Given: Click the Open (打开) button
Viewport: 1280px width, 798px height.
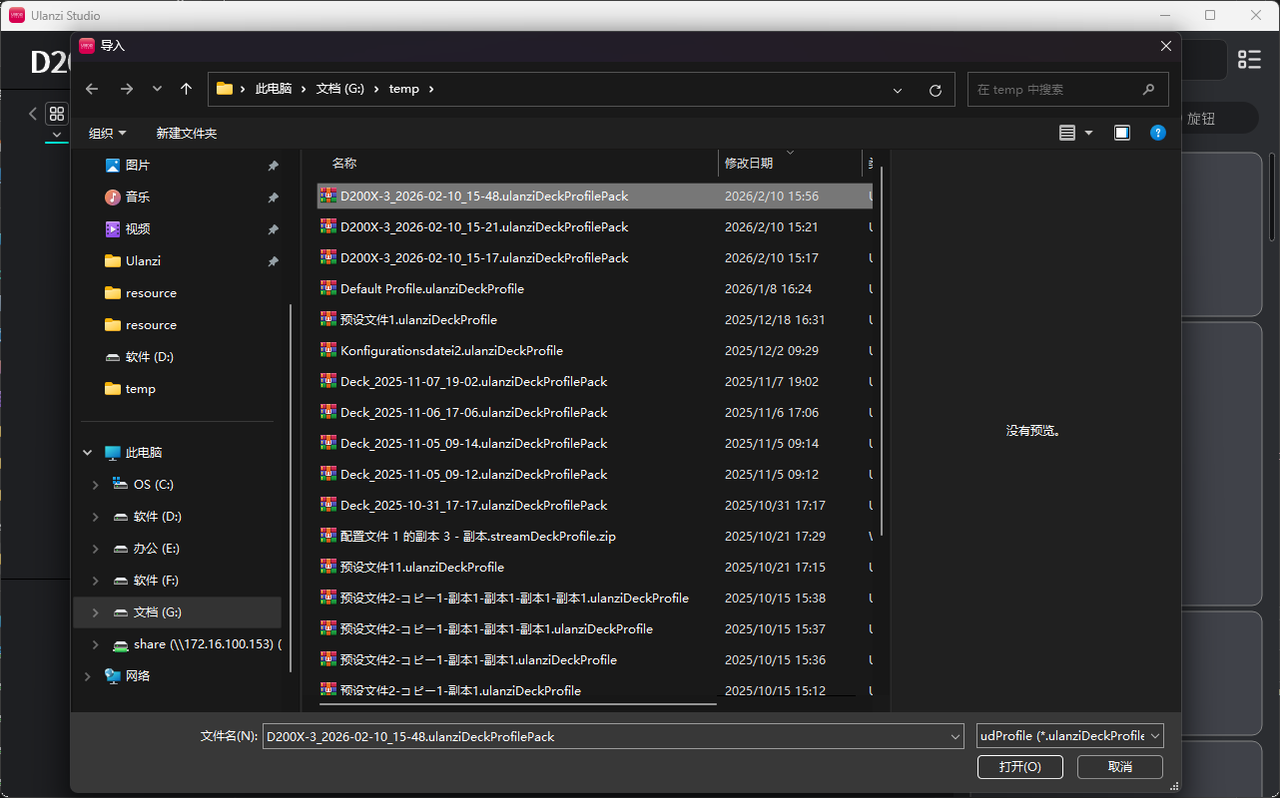Looking at the screenshot, I should coord(1020,767).
